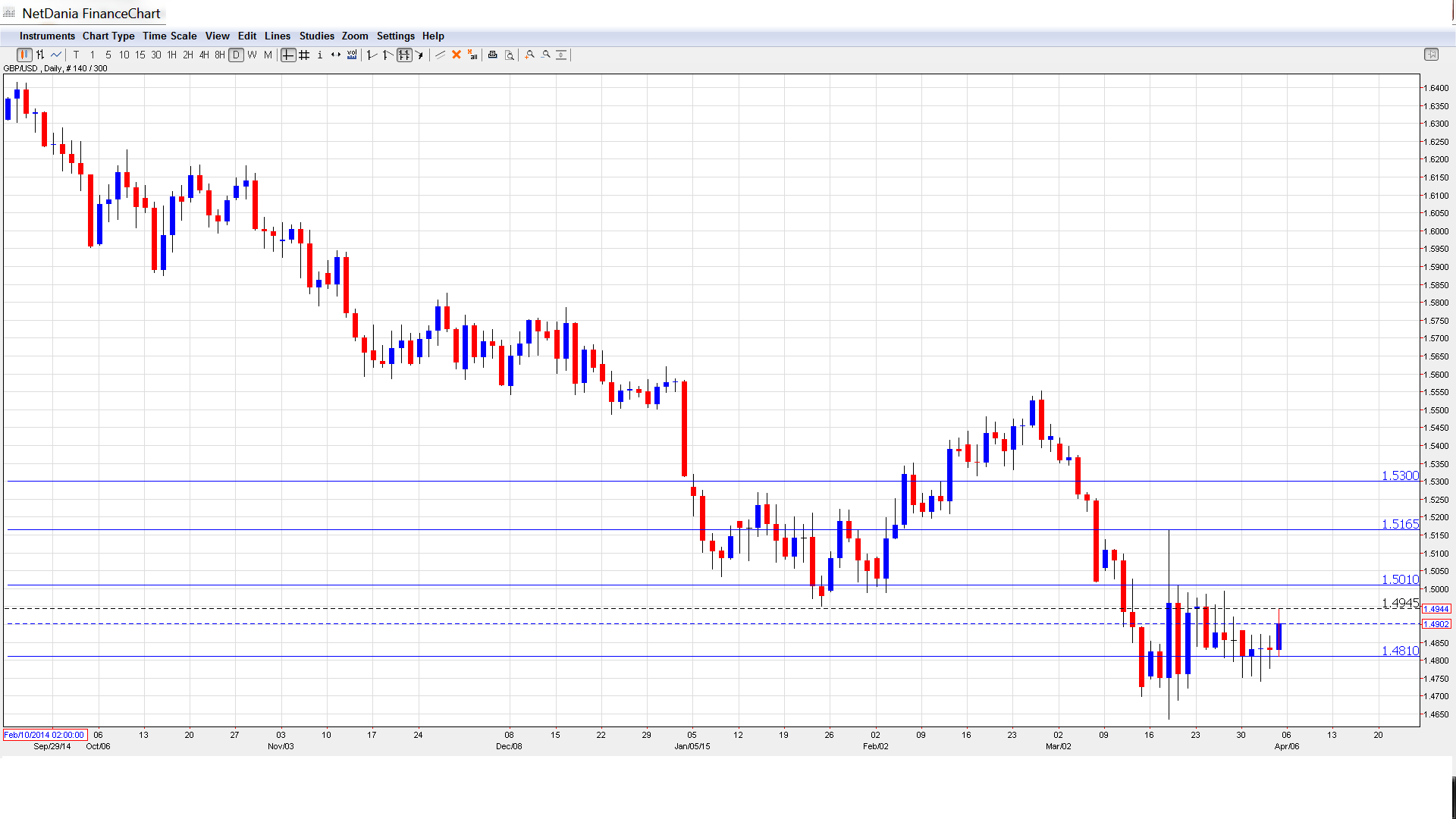Screen dimensions: 1456x819
Task: Open the Settings menu
Action: (395, 36)
